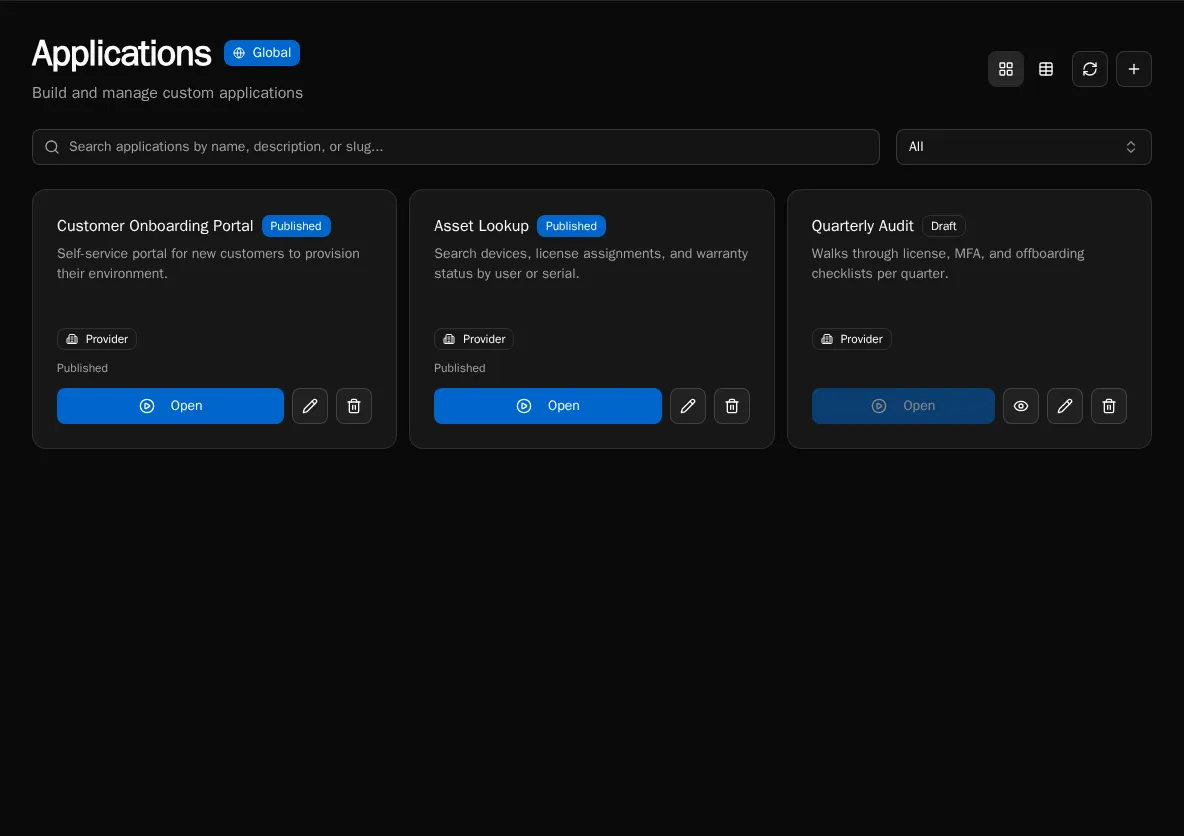
Task: Expand the All status filter dropdown
Action: pos(1023,147)
